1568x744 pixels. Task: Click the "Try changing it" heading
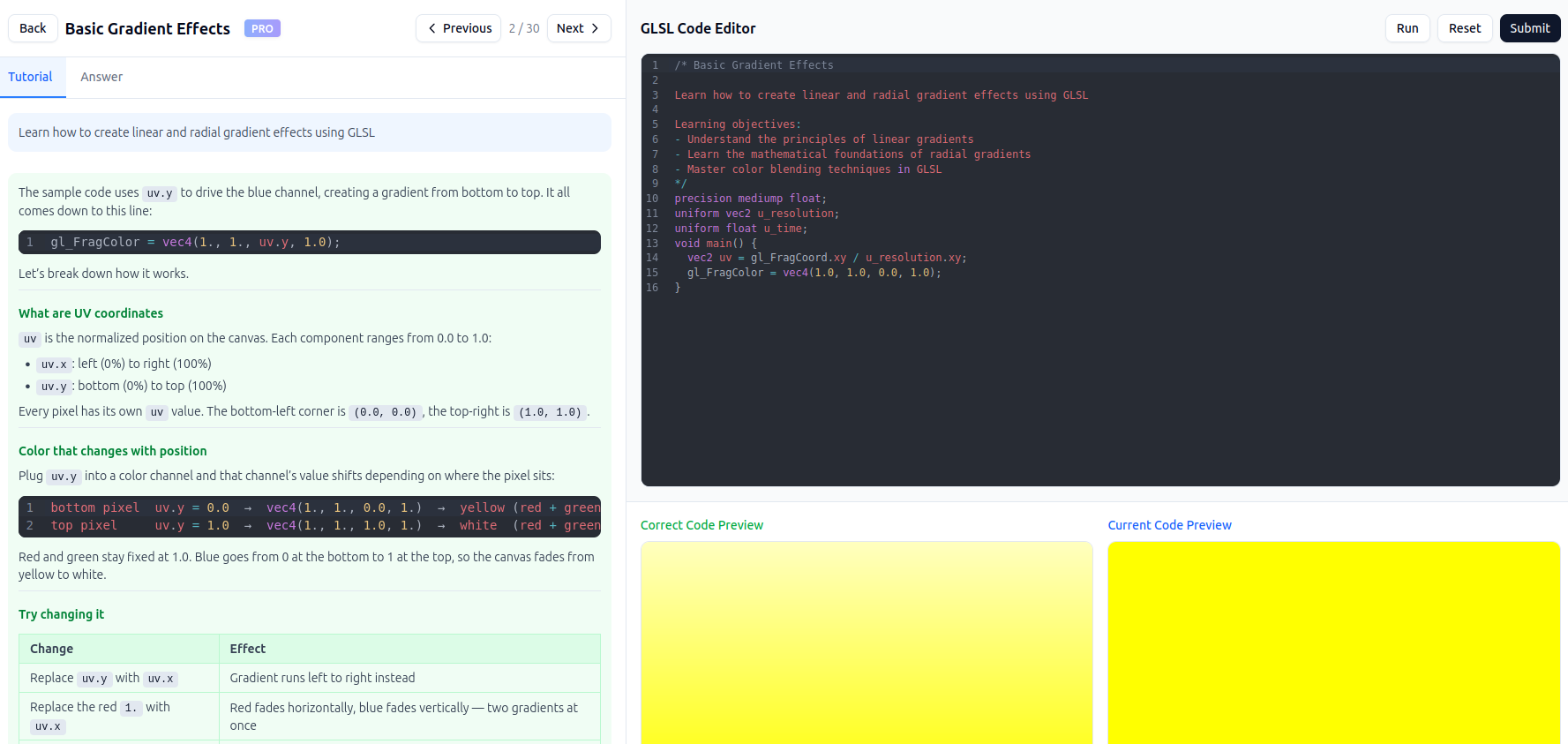coord(61,614)
